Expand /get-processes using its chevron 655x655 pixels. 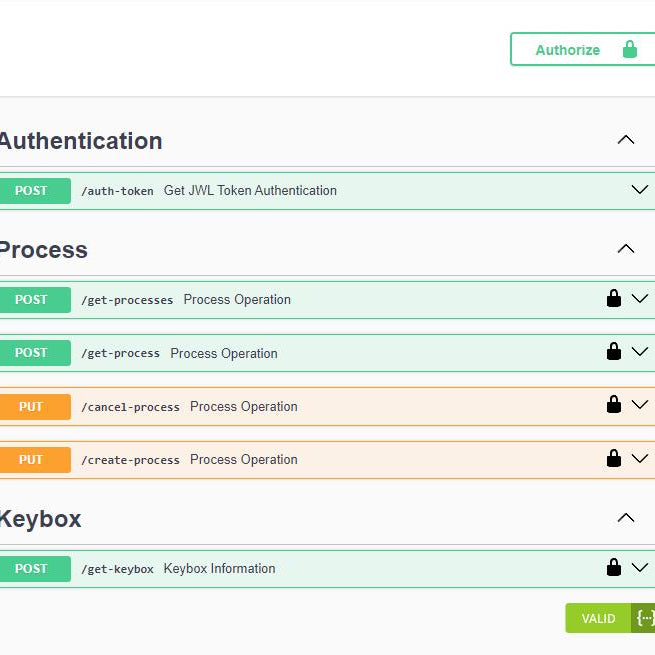[640, 299]
